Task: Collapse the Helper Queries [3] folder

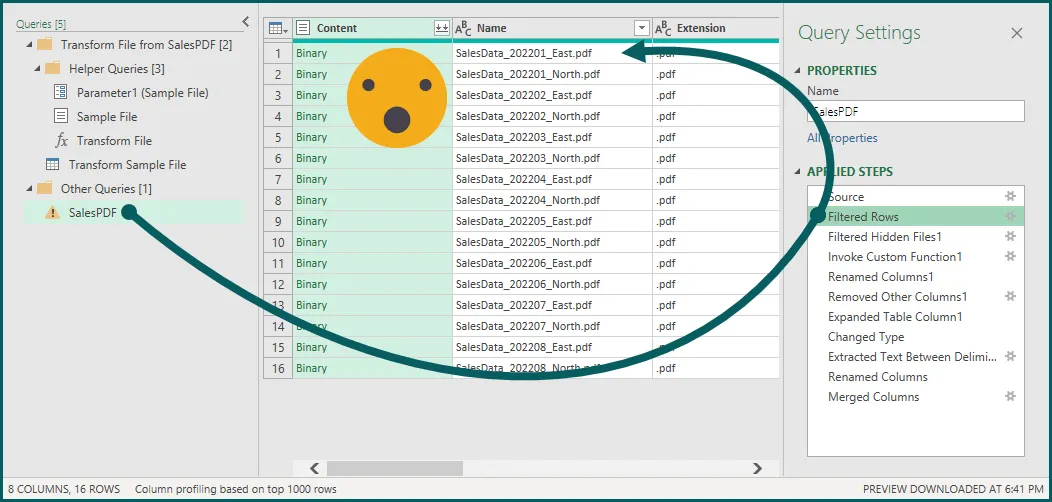Action: pos(38,69)
